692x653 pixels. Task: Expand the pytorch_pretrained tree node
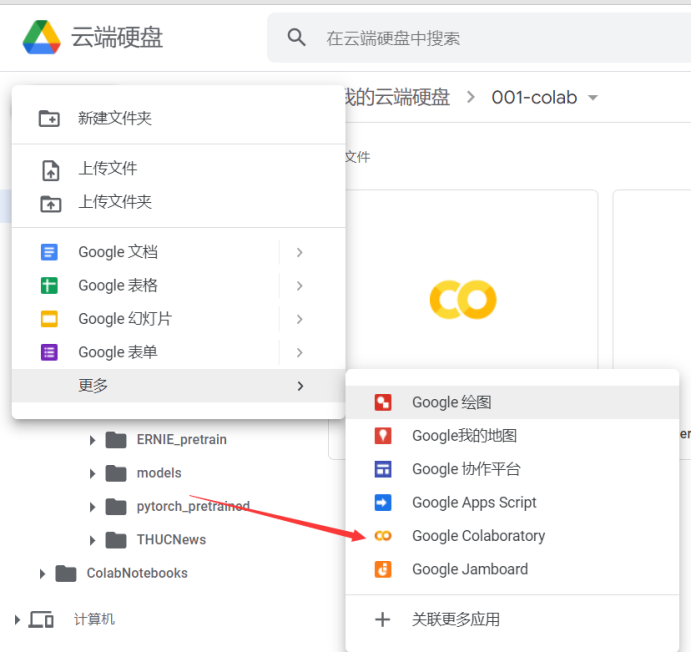[x=92, y=507]
